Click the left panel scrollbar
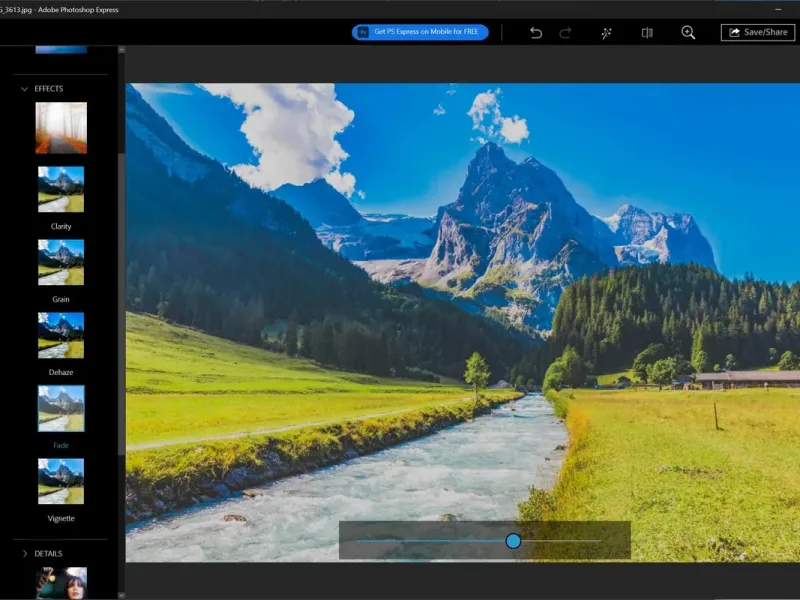800x600 pixels. point(121,304)
